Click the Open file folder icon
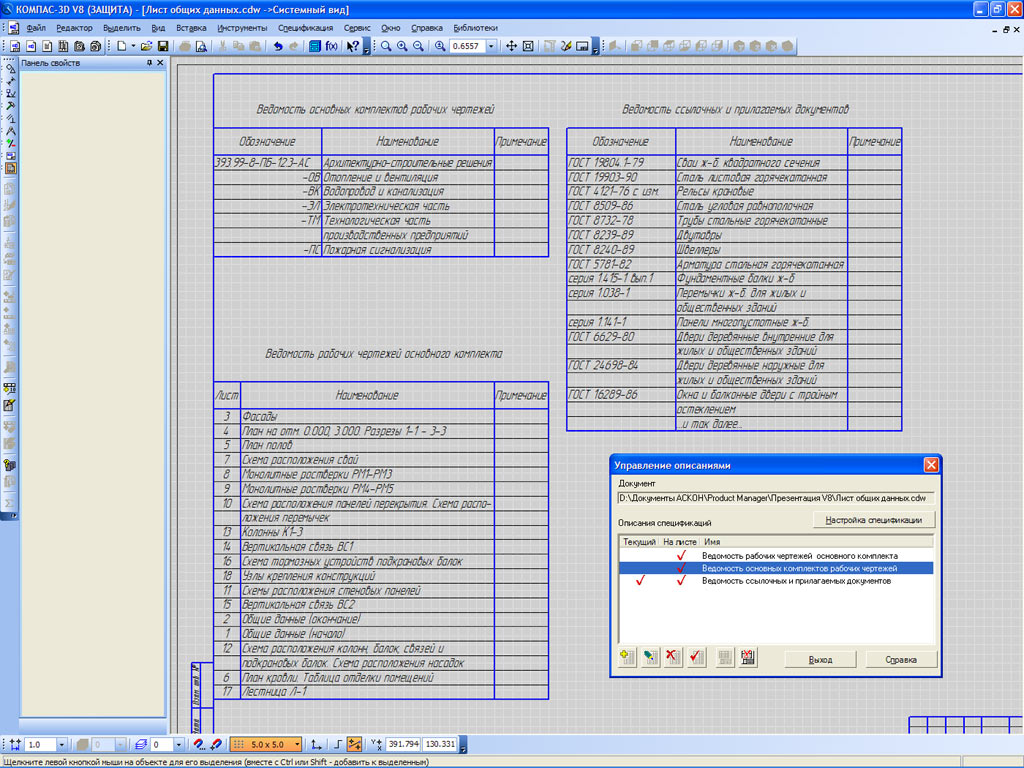 pyautogui.click(x=146, y=46)
